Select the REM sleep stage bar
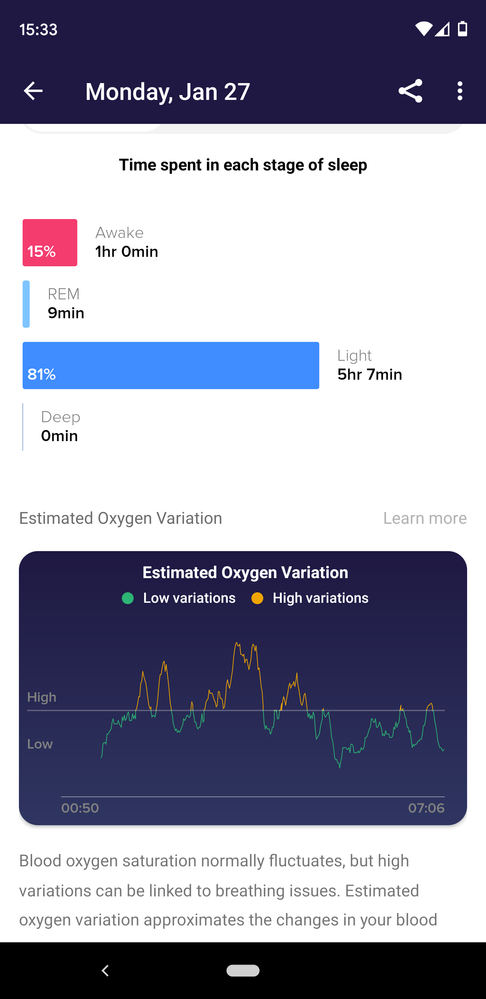The height and width of the screenshot is (999, 486). [26, 304]
